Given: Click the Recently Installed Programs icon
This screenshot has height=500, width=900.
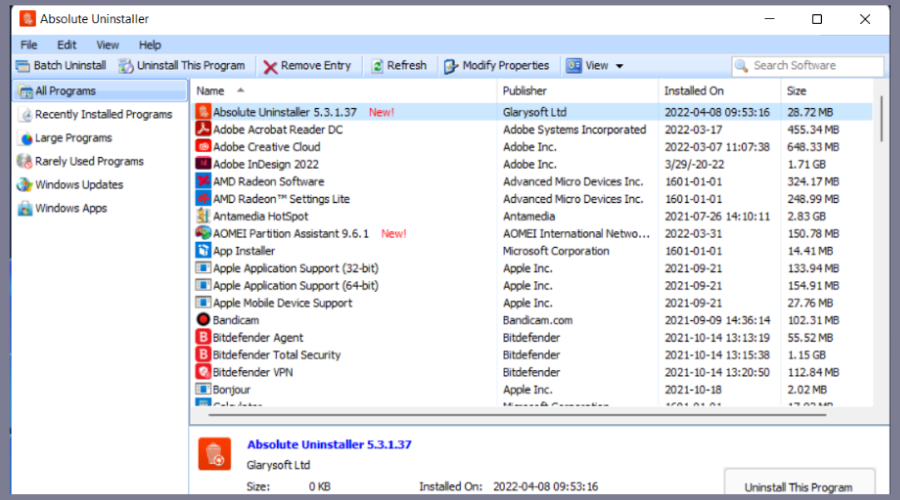Looking at the screenshot, I should click(x=26, y=115).
